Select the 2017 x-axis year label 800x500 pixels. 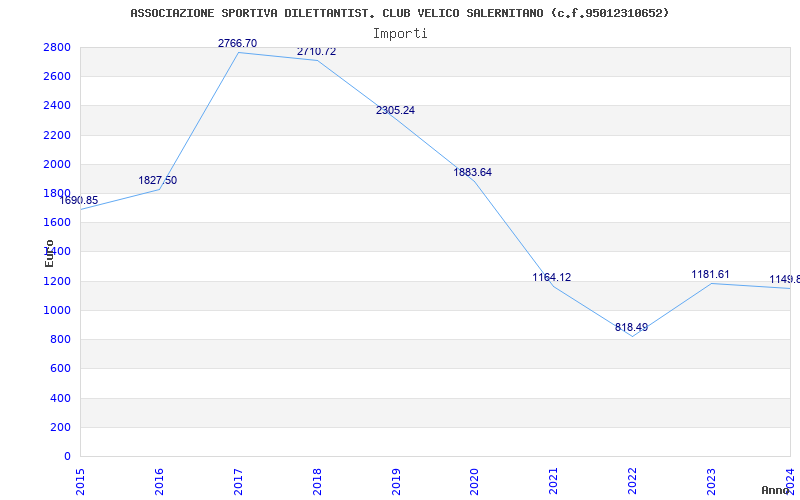click(x=238, y=482)
